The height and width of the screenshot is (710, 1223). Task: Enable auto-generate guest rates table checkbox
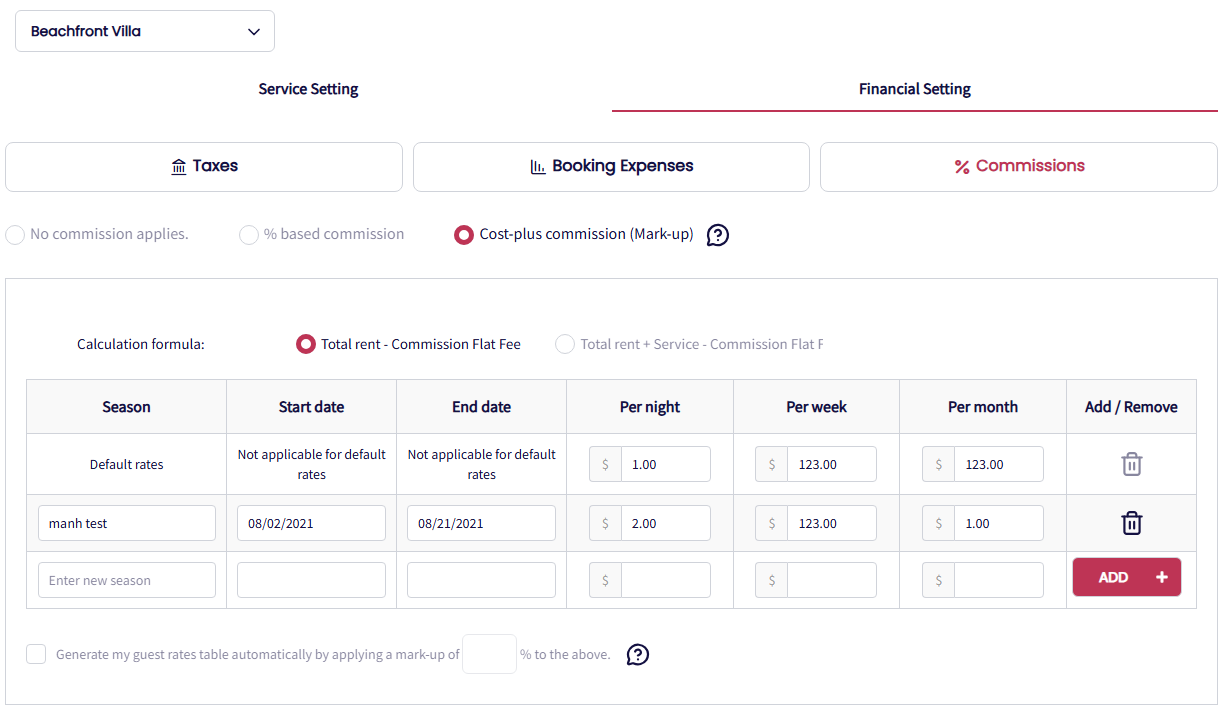click(37, 654)
